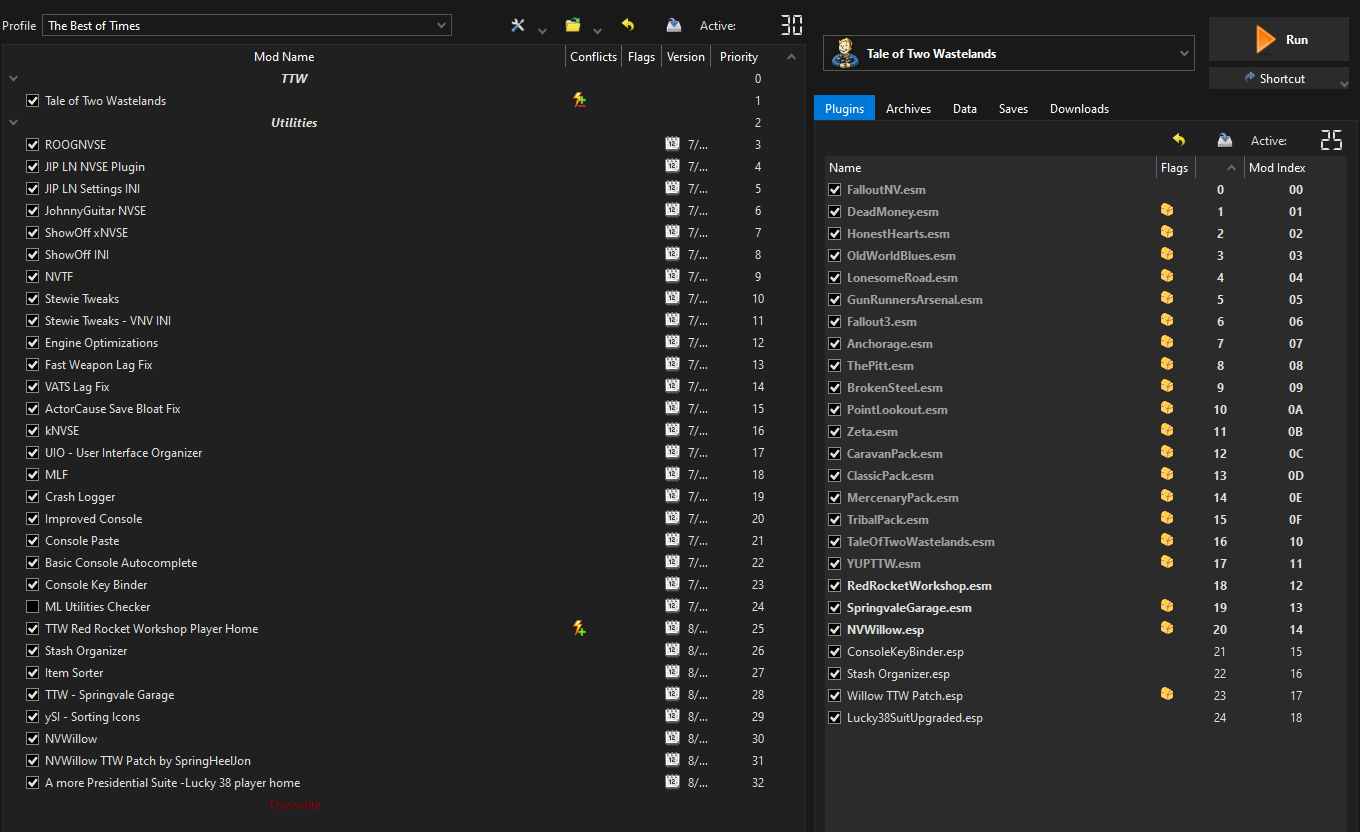1360x832 pixels.
Task: Select the GunRunnersArsenal.esm plugin name
Action: tap(915, 300)
